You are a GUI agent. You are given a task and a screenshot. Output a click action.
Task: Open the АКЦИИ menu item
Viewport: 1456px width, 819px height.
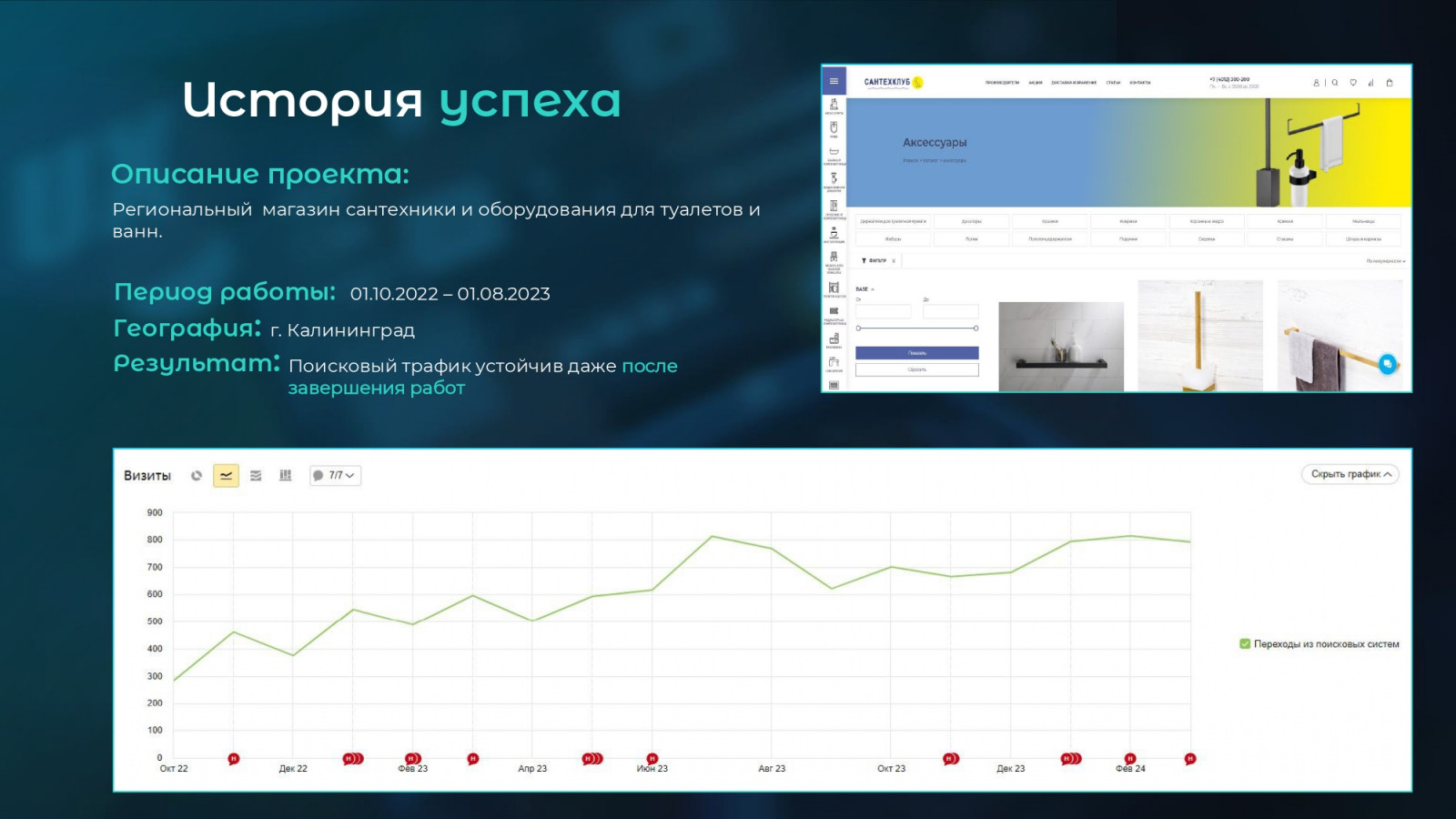[1036, 83]
